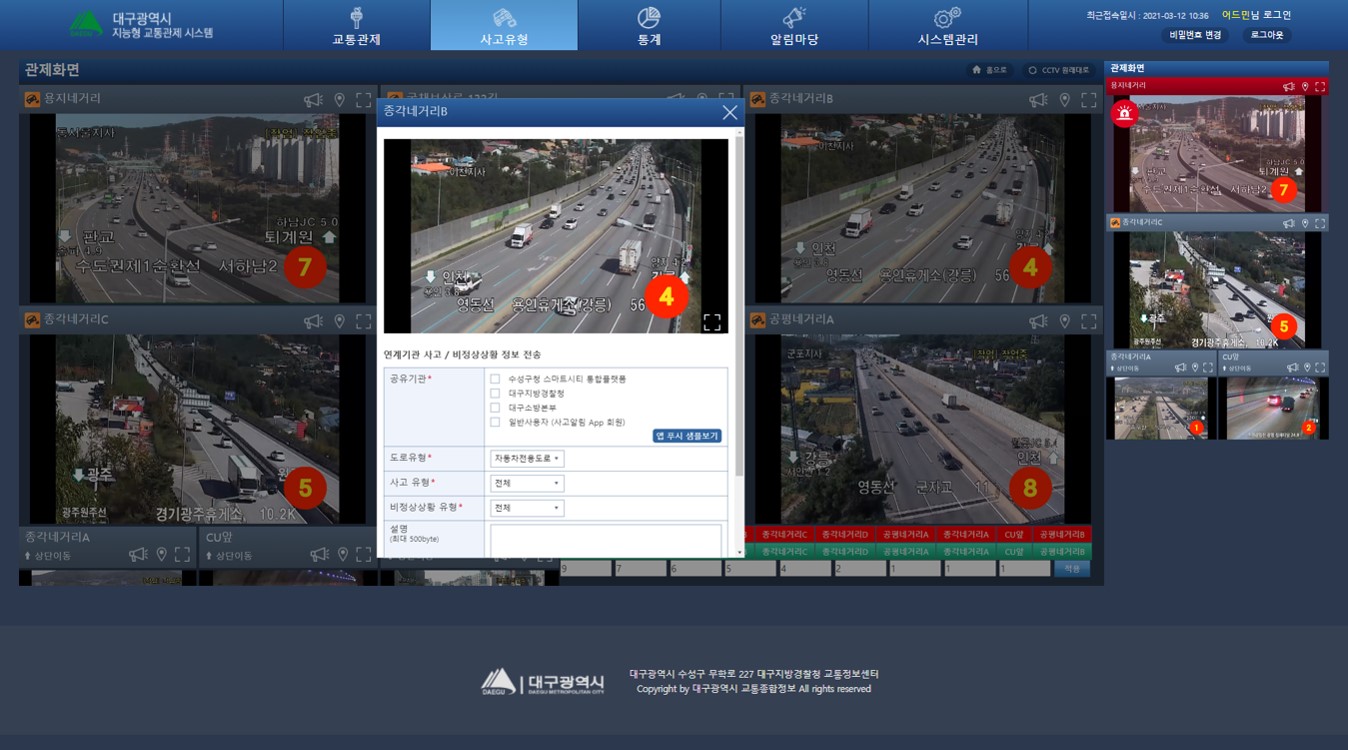
Task: Click megaphone icon on 종각네거리C main panel
Action: click(x=314, y=321)
